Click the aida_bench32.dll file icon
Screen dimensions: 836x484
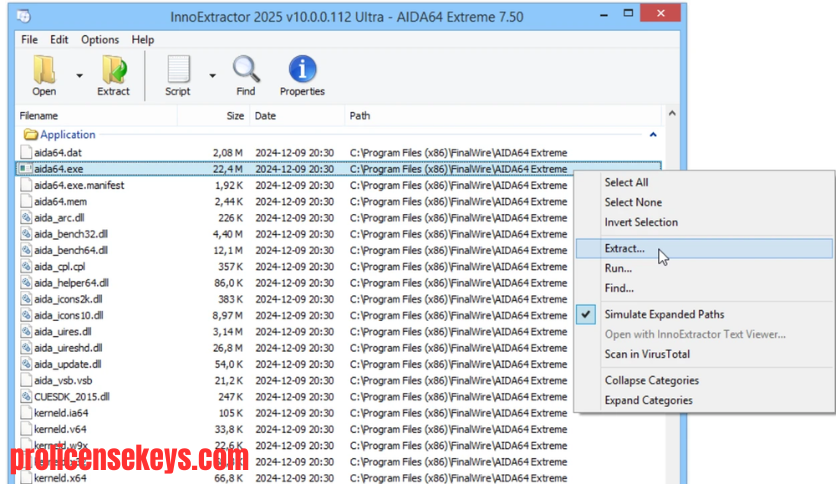point(26,234)
